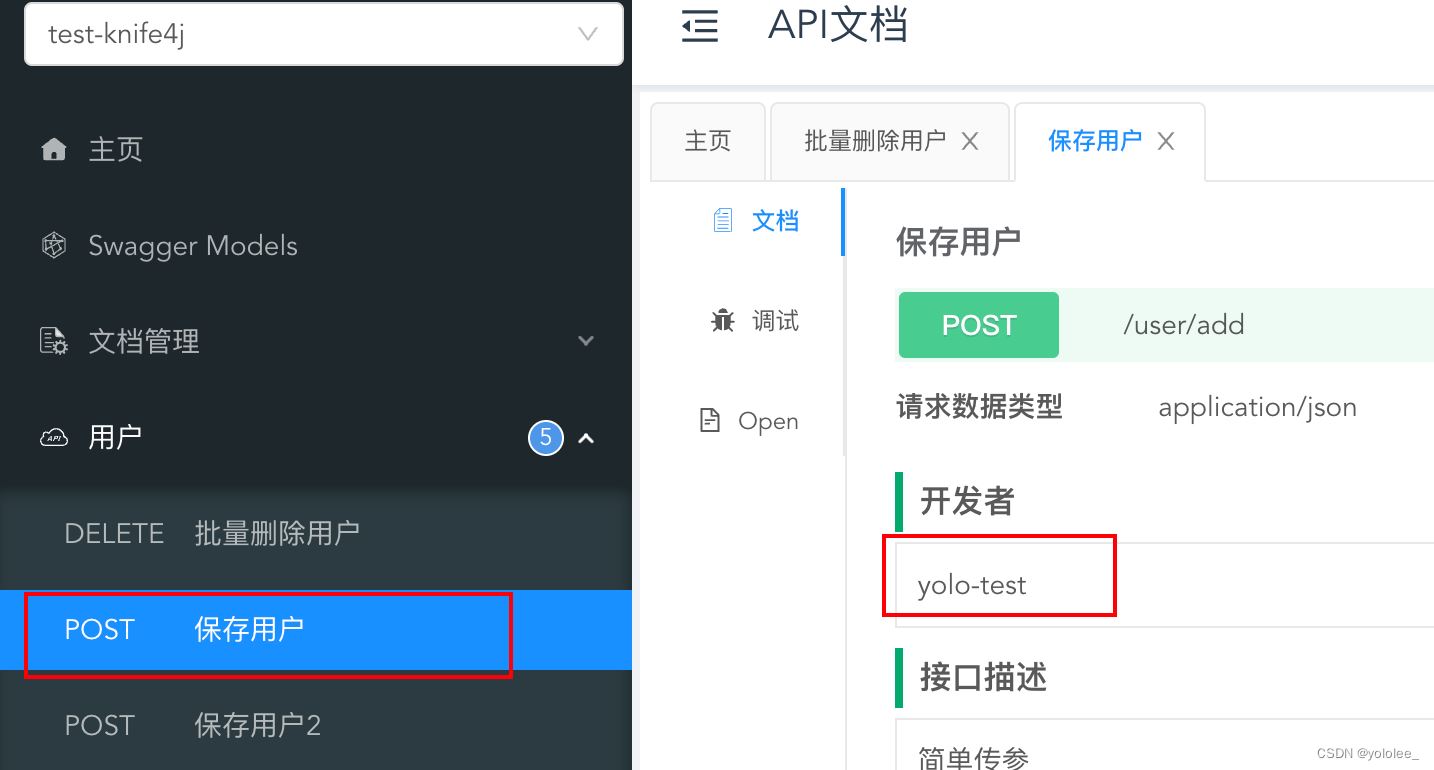Select DELETE 批量删除用户 in sidebar

click(316, 533)
